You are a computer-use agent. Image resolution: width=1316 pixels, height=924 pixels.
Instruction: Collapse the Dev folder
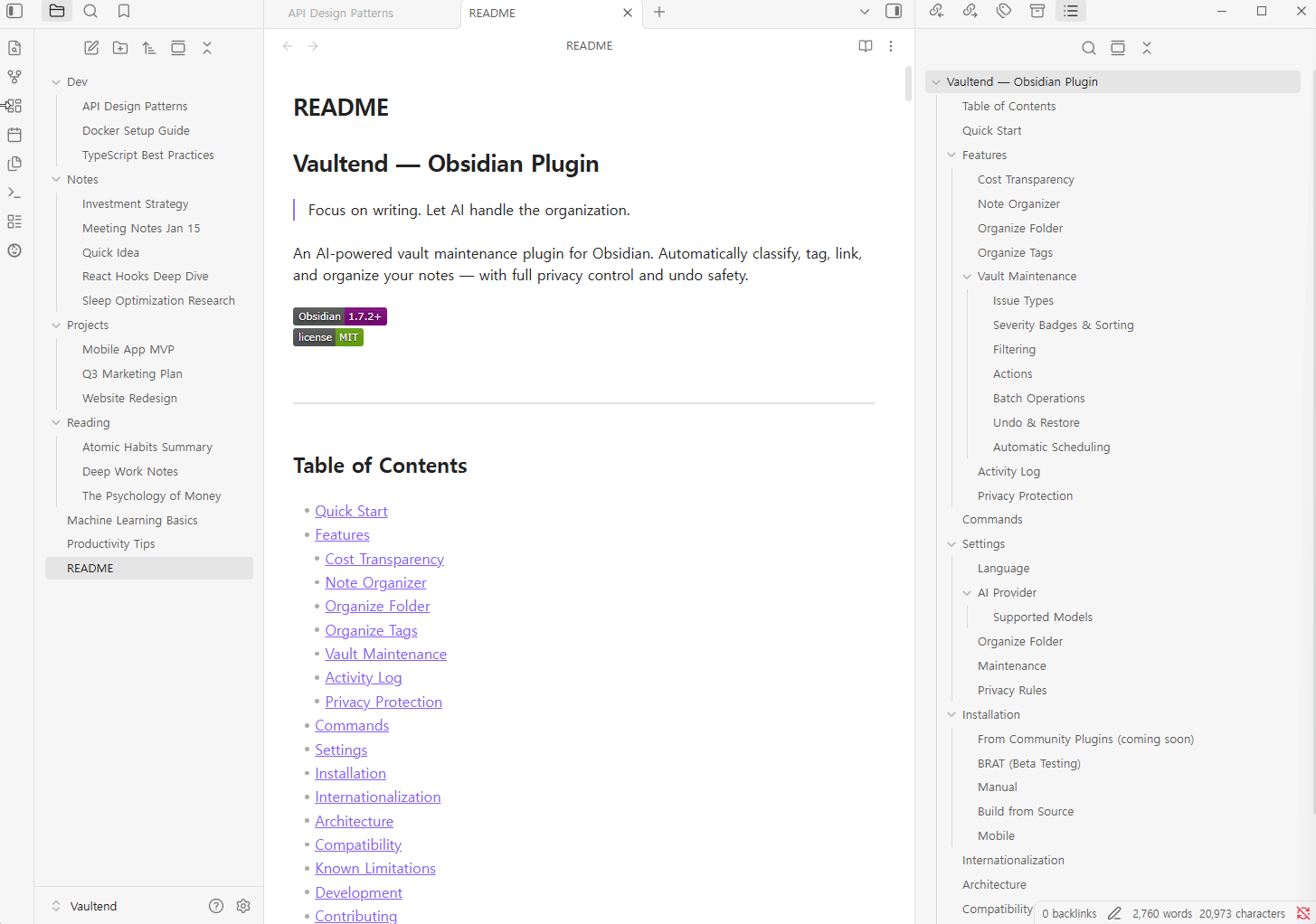tap(56, 82)
